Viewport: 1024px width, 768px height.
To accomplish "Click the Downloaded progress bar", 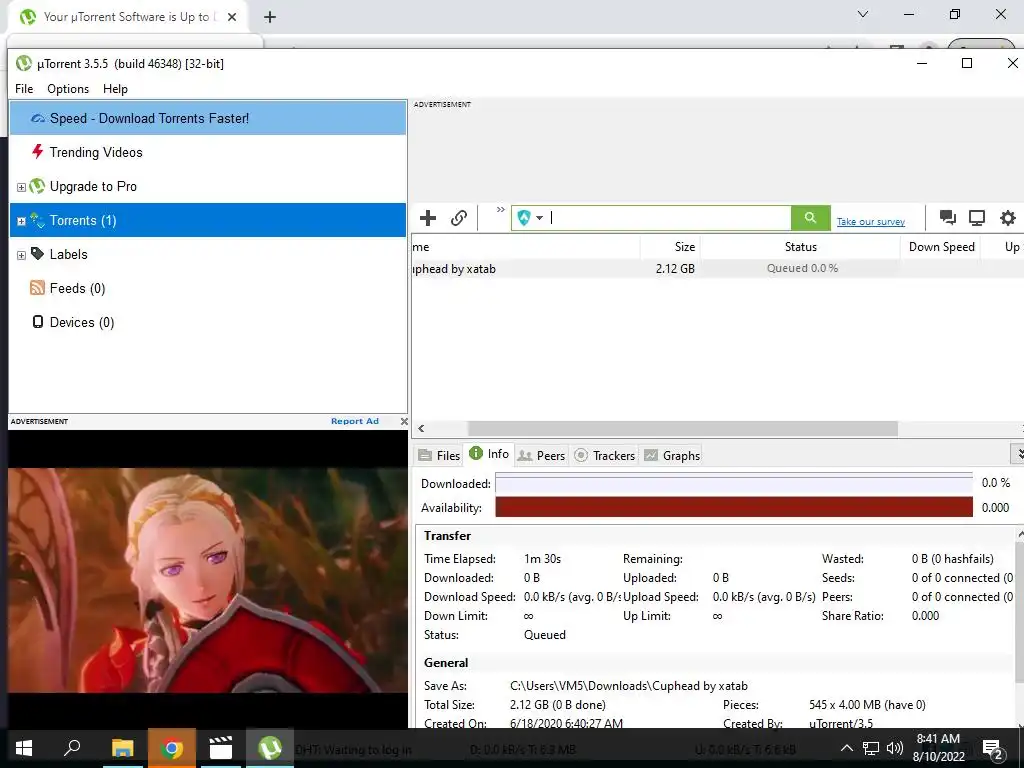I will (733, 483).
